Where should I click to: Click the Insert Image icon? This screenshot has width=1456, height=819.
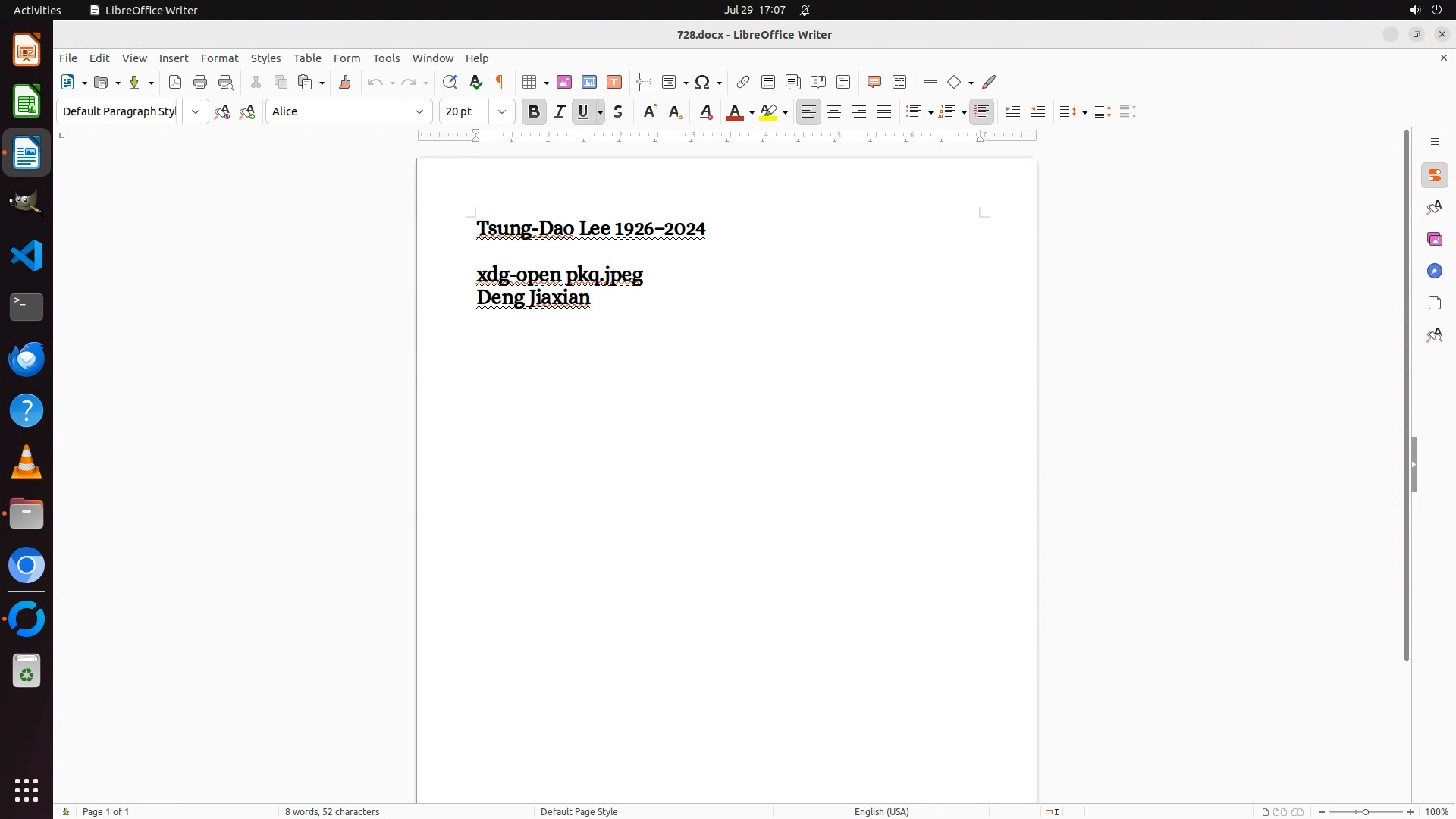[564, 83]
